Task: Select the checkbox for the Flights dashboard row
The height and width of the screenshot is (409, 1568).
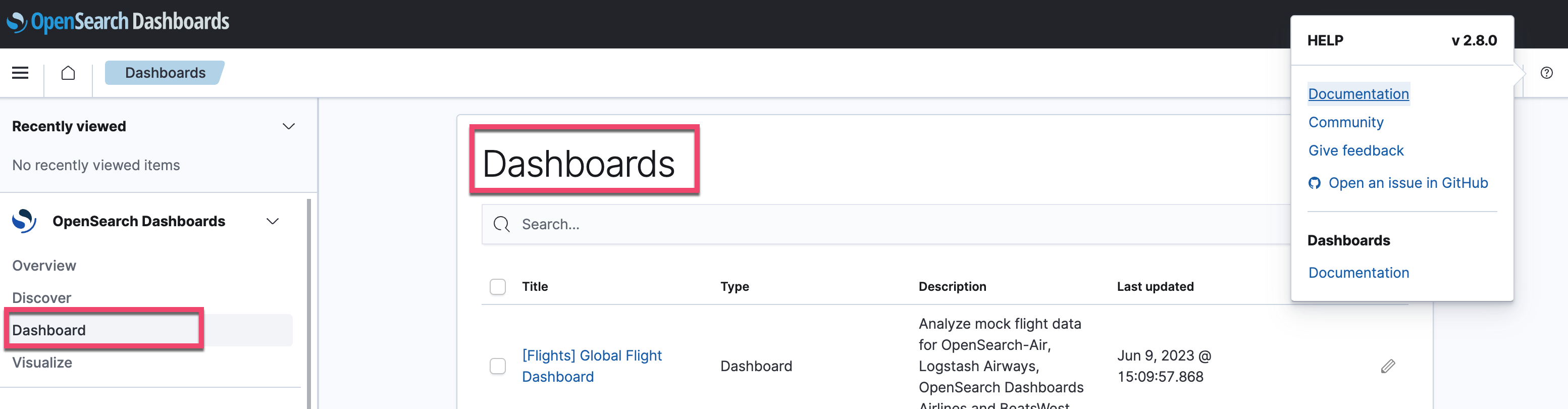Action: coord(497,366)
